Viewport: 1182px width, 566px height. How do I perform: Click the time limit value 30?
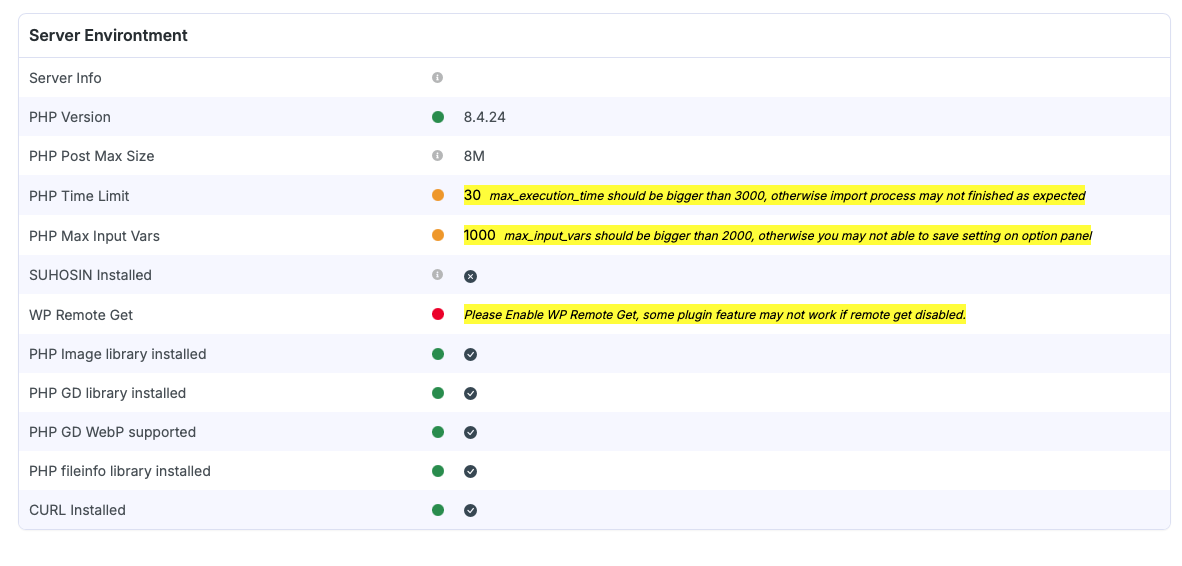(472, 195)
